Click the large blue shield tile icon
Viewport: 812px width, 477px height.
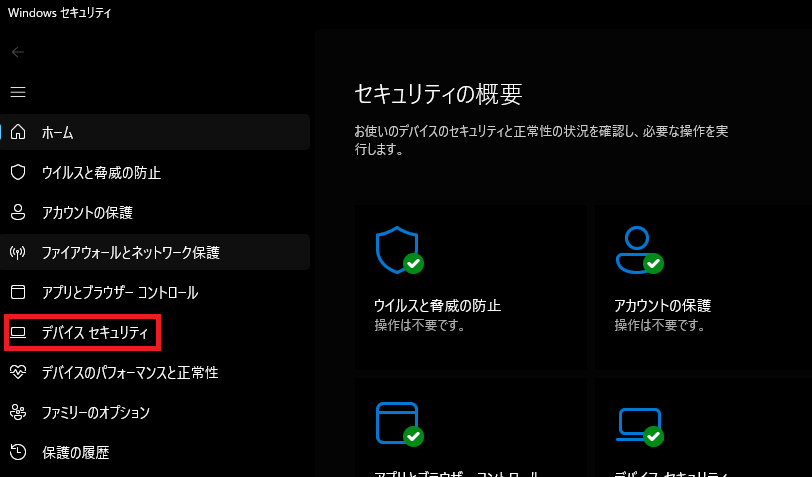pos(399,249)
